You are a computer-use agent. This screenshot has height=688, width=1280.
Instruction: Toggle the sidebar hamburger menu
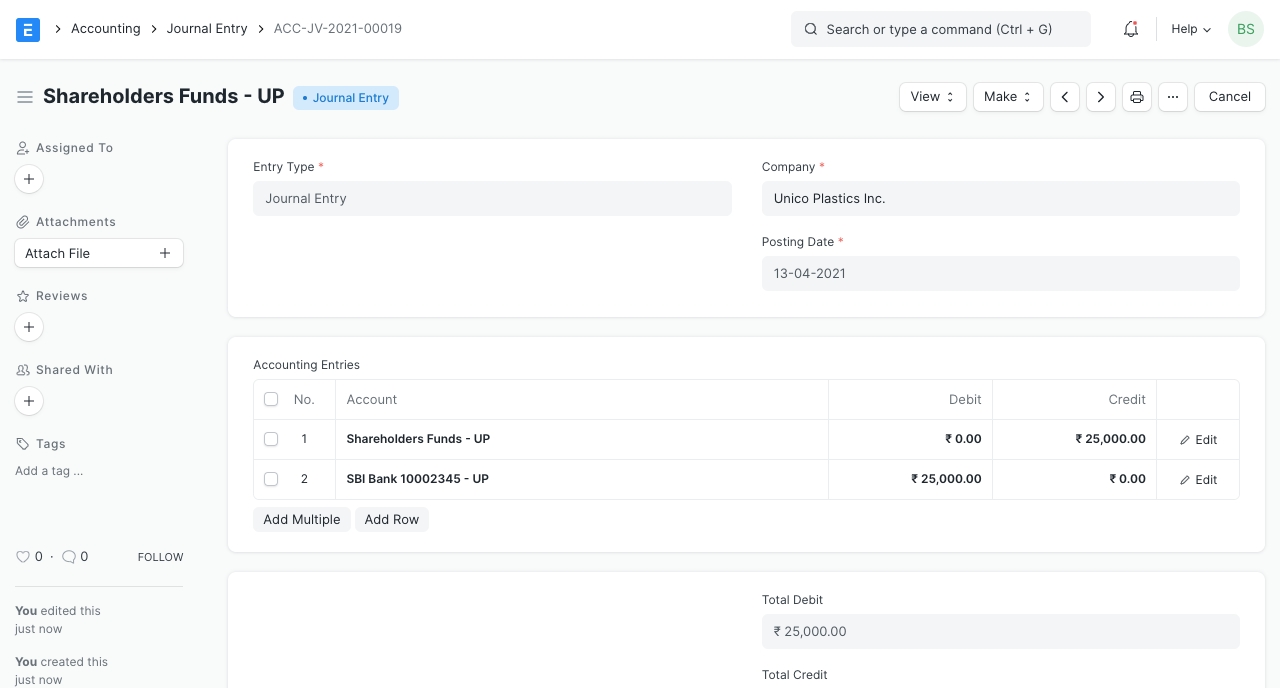pos(25,97)
